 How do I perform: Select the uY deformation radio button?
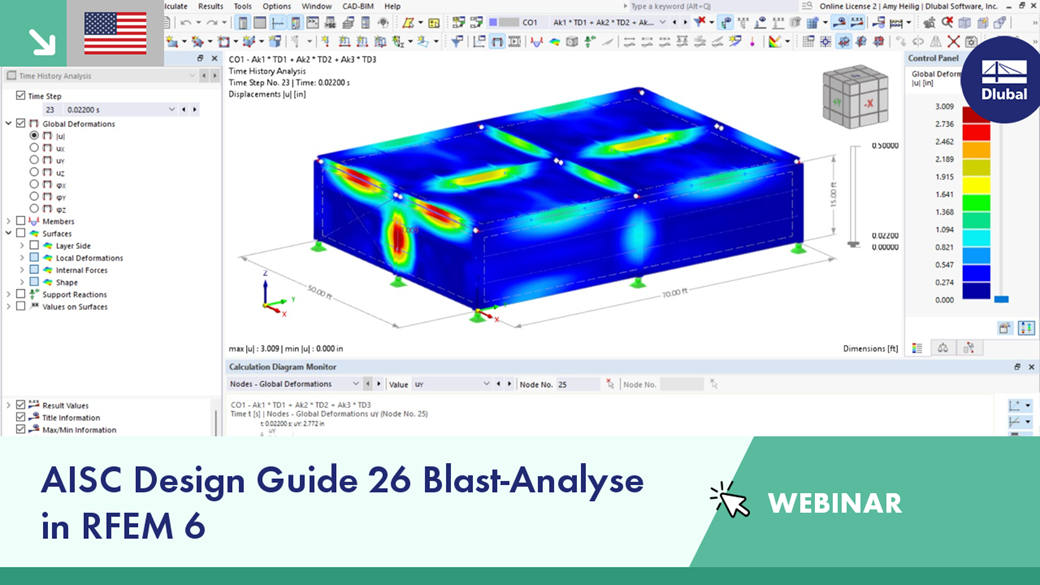[x=34, y=160]
